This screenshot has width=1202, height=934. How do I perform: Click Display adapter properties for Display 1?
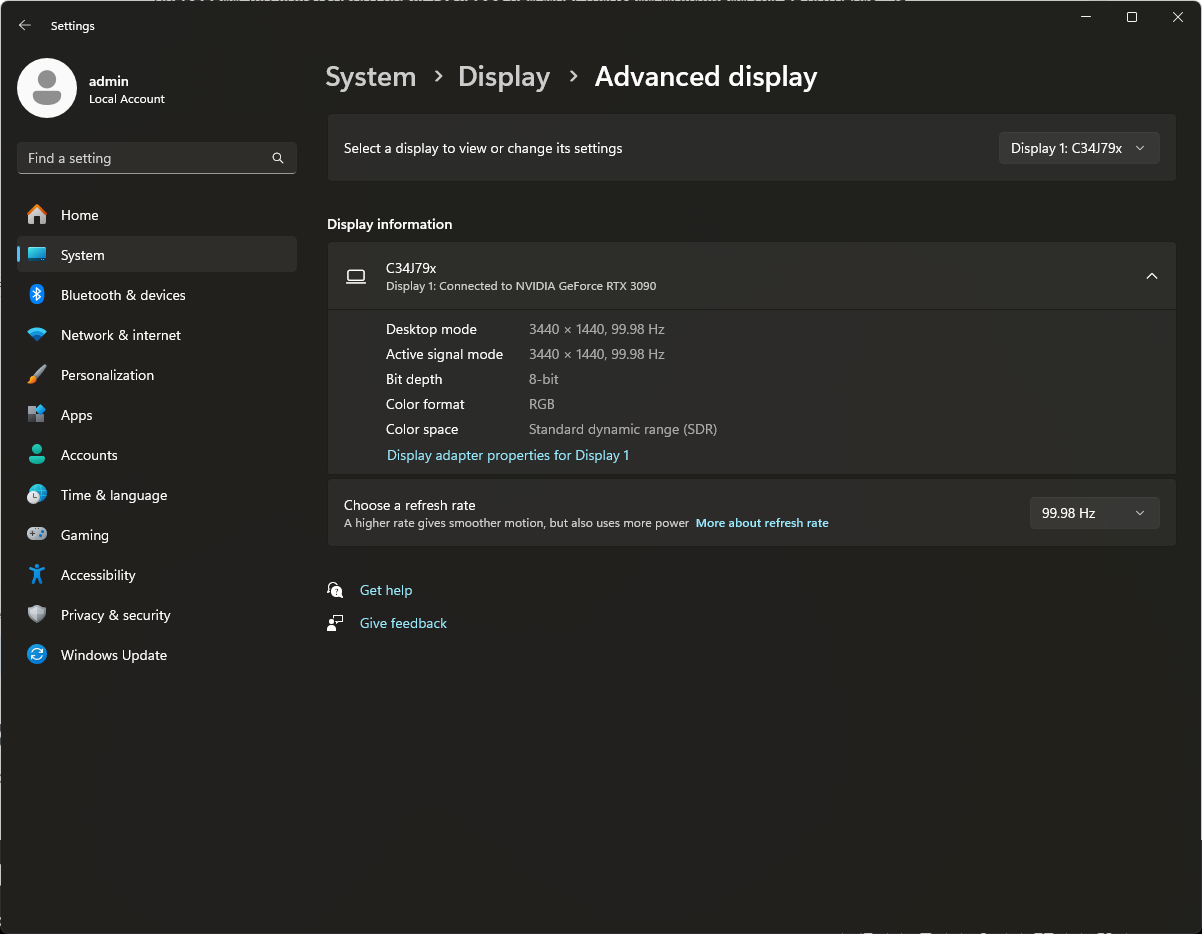[508, 455]
